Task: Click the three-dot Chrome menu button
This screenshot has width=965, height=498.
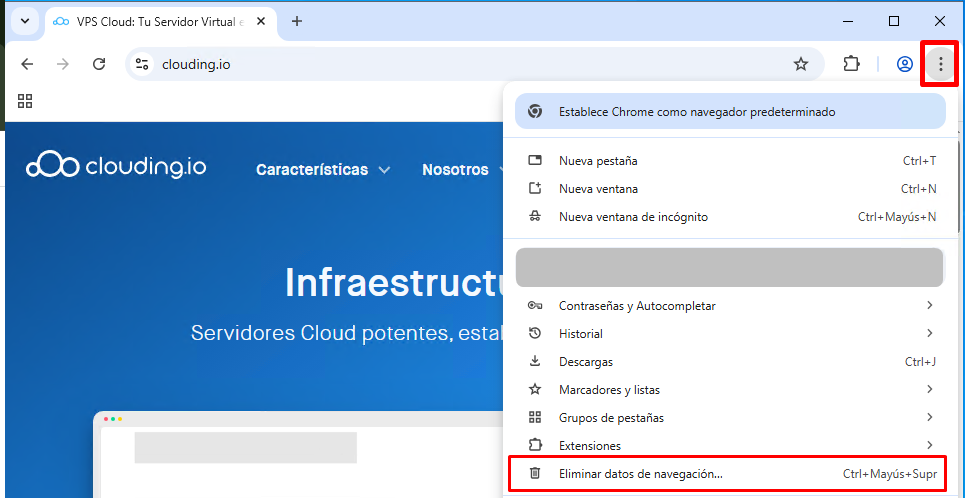Action: pyautogui.click(x=940, y=64)
